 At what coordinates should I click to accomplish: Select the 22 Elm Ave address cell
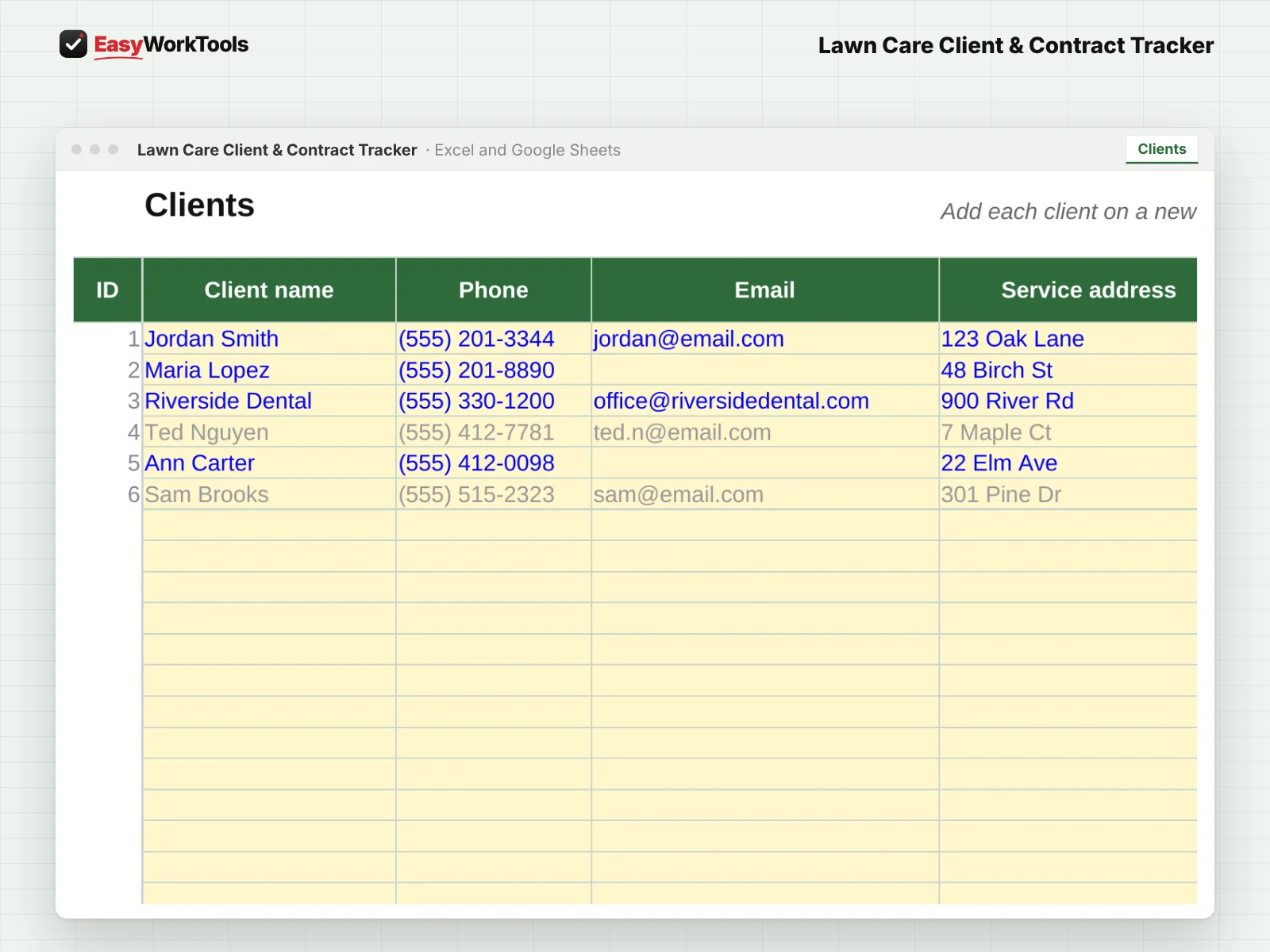click(1068, 463)
